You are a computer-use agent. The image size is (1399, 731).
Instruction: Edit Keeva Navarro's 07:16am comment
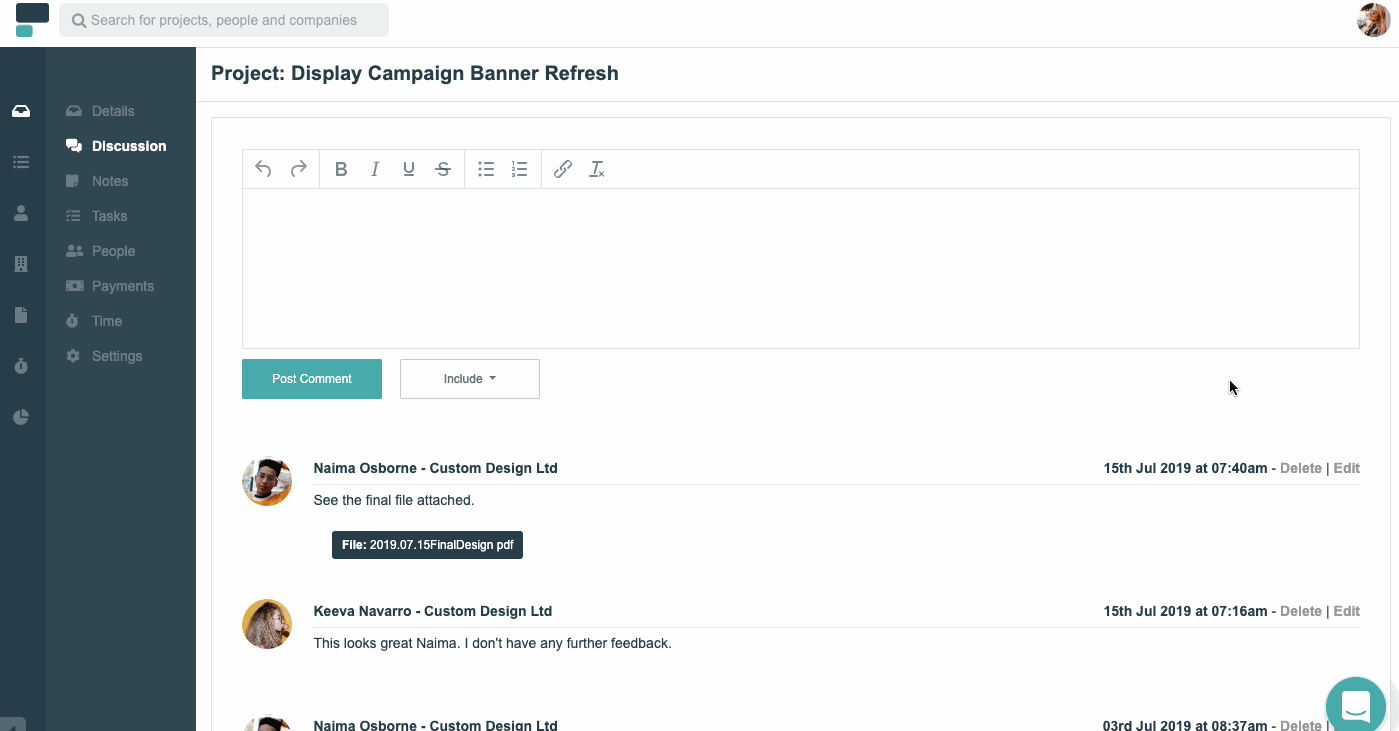(x=1346, y=611)
